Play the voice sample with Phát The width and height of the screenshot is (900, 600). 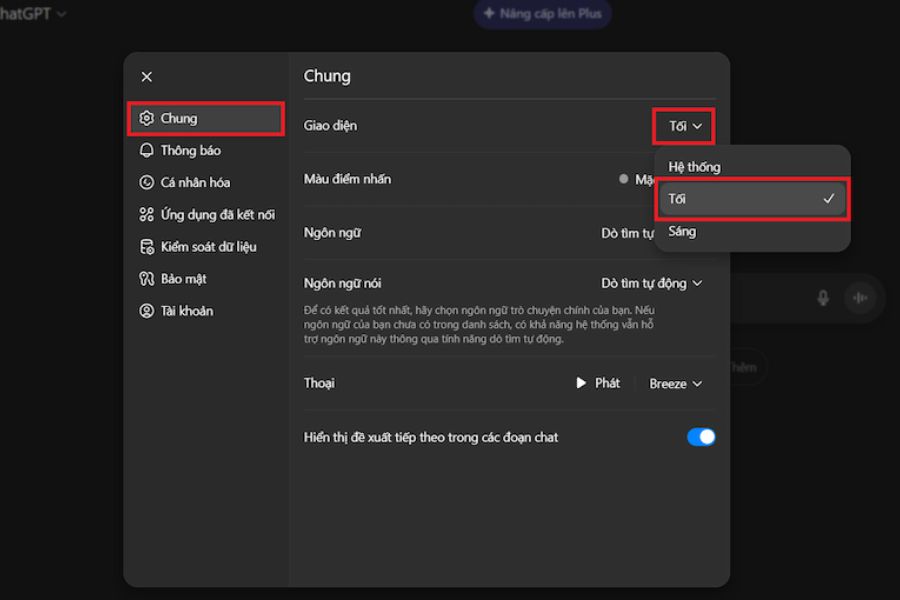pos(598,383)
